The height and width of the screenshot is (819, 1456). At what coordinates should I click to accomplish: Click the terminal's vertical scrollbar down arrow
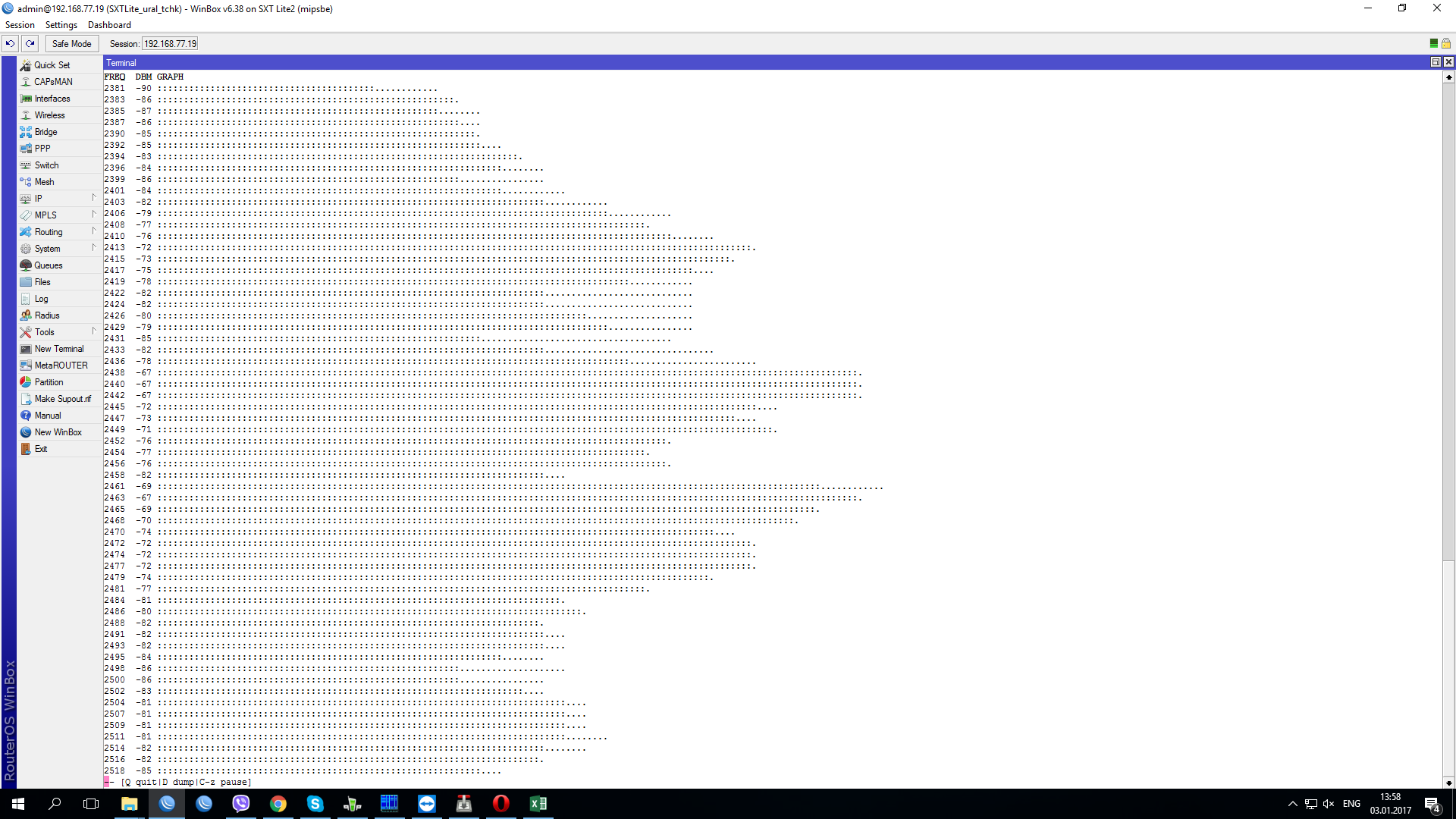[1448, 783]
